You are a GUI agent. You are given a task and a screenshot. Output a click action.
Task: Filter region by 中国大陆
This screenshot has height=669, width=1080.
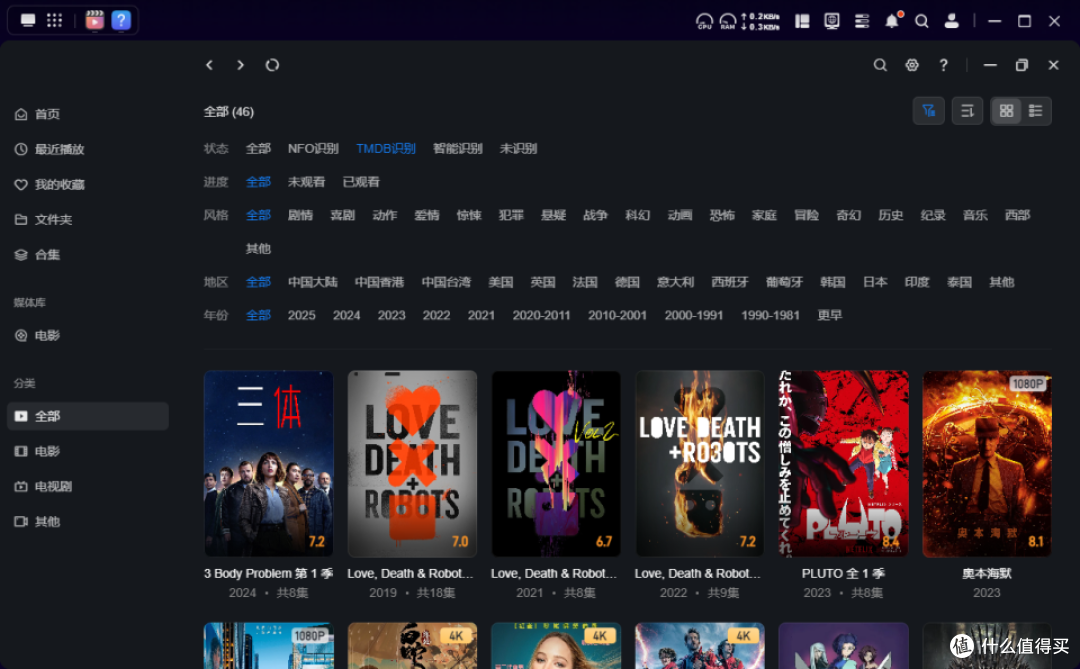313,282
